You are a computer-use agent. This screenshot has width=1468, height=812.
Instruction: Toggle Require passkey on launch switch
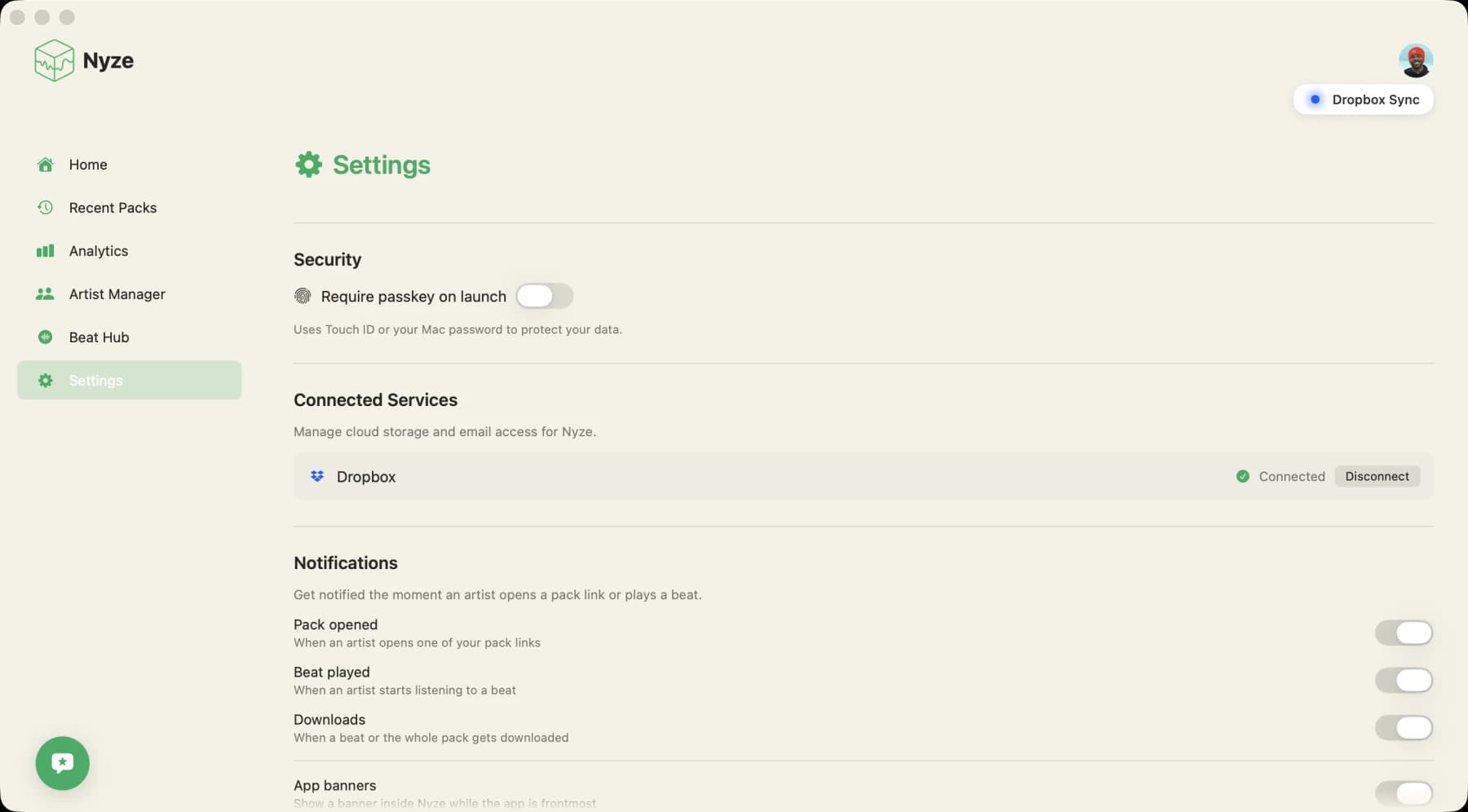pos(545,296)
